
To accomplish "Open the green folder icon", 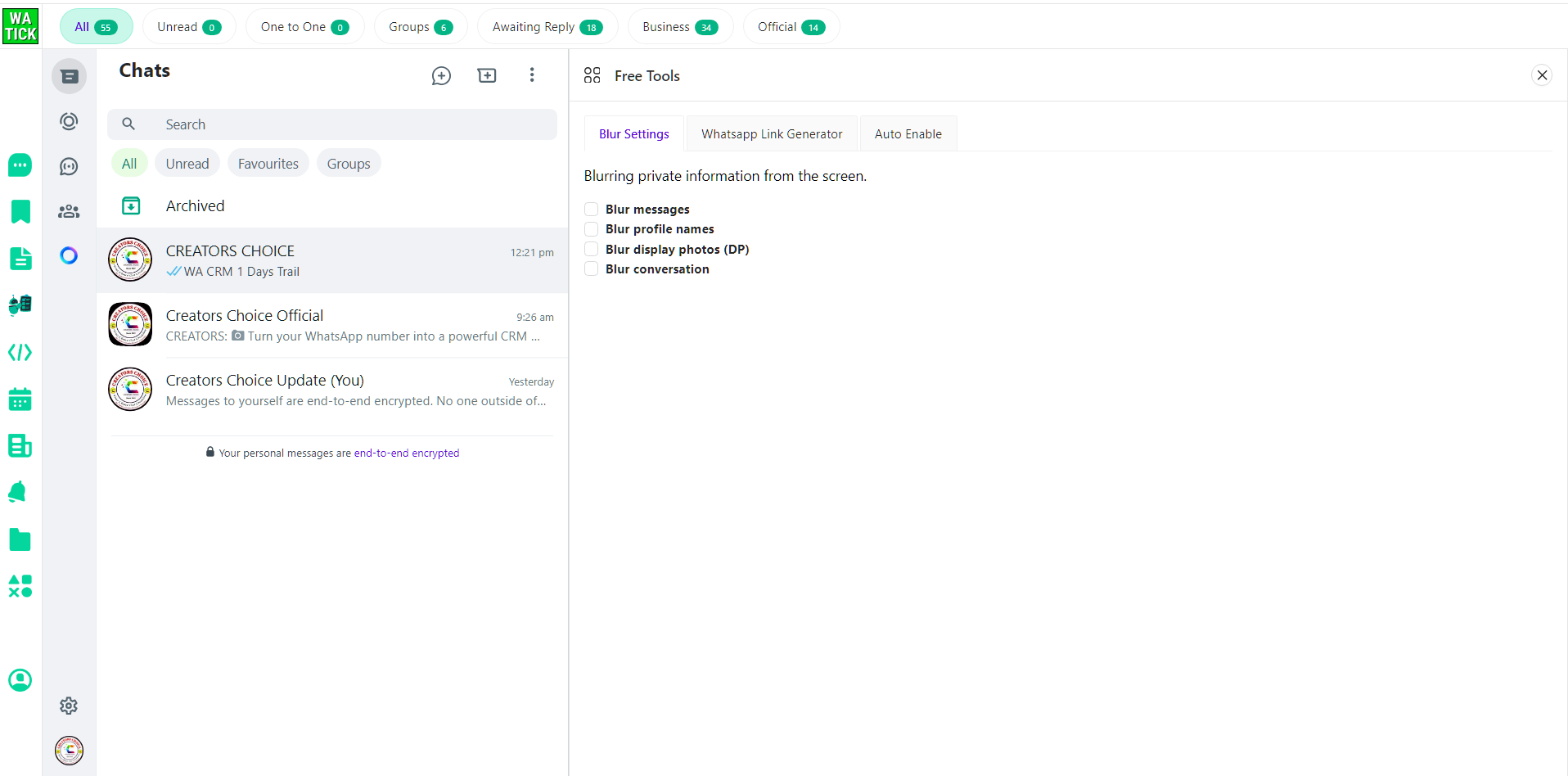I will tap(20, 539).
